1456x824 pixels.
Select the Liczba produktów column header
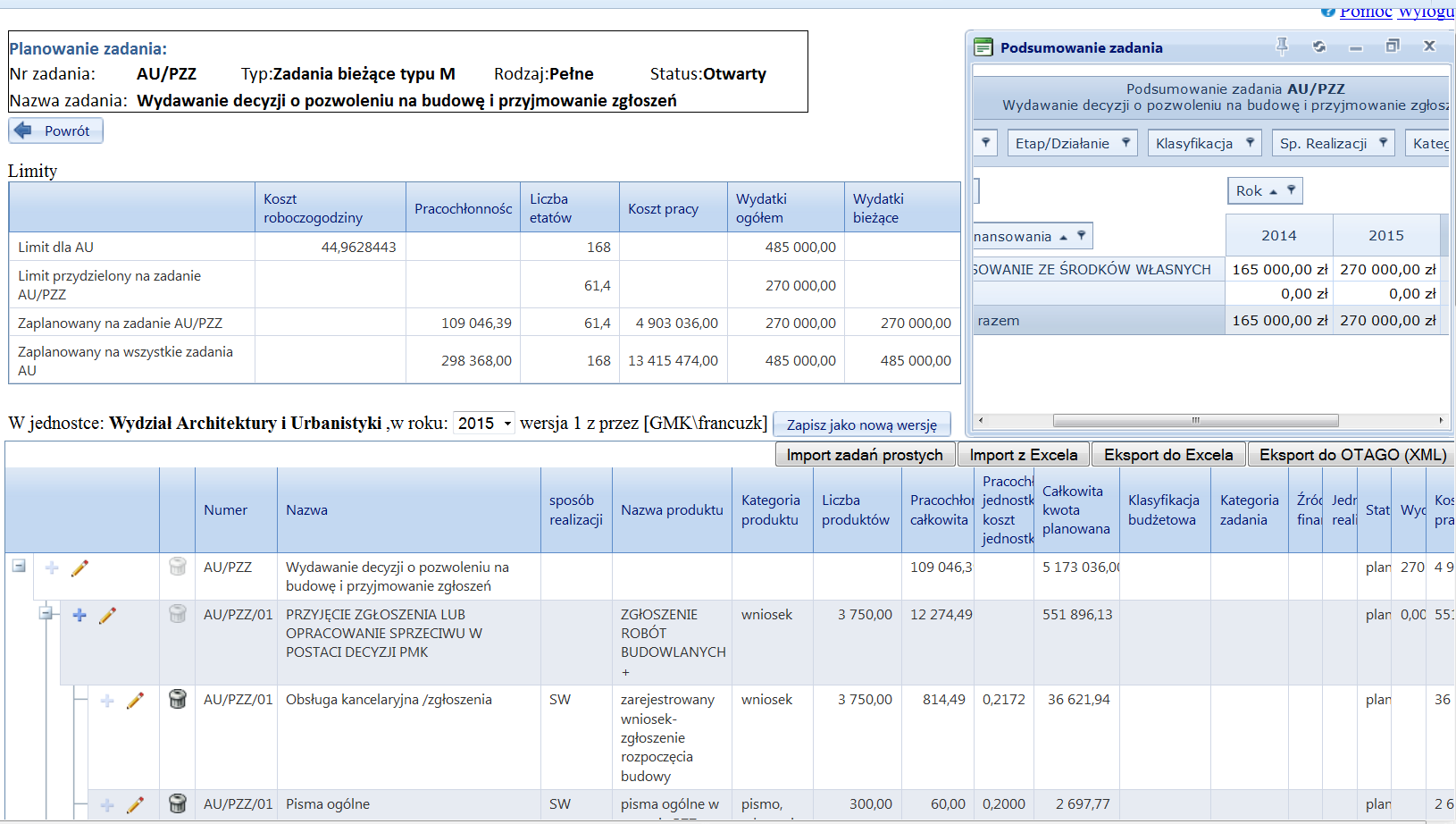856,509
